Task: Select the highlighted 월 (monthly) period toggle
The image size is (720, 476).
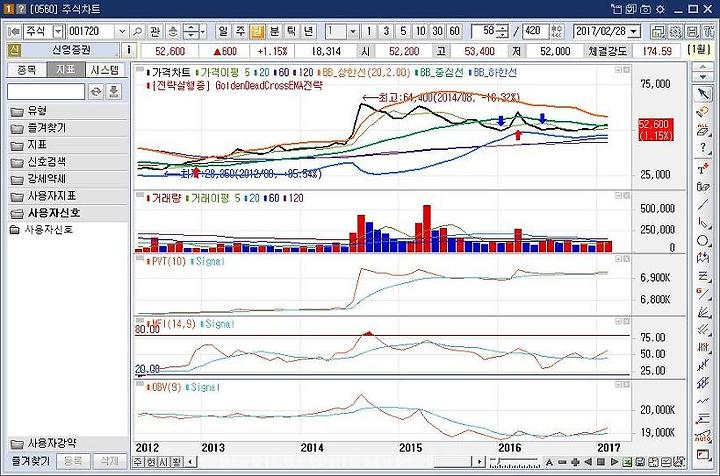Action: coord(257,32)
